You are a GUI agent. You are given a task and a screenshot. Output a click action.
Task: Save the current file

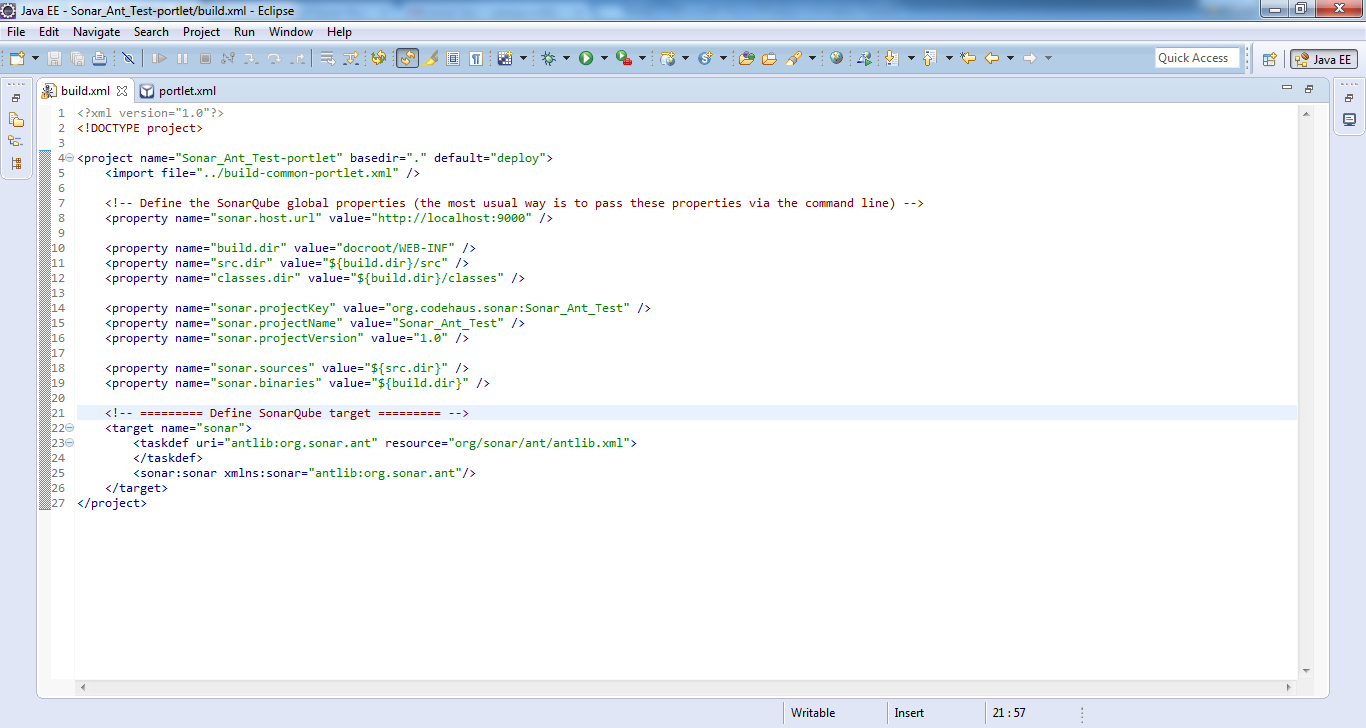point(53,58)
